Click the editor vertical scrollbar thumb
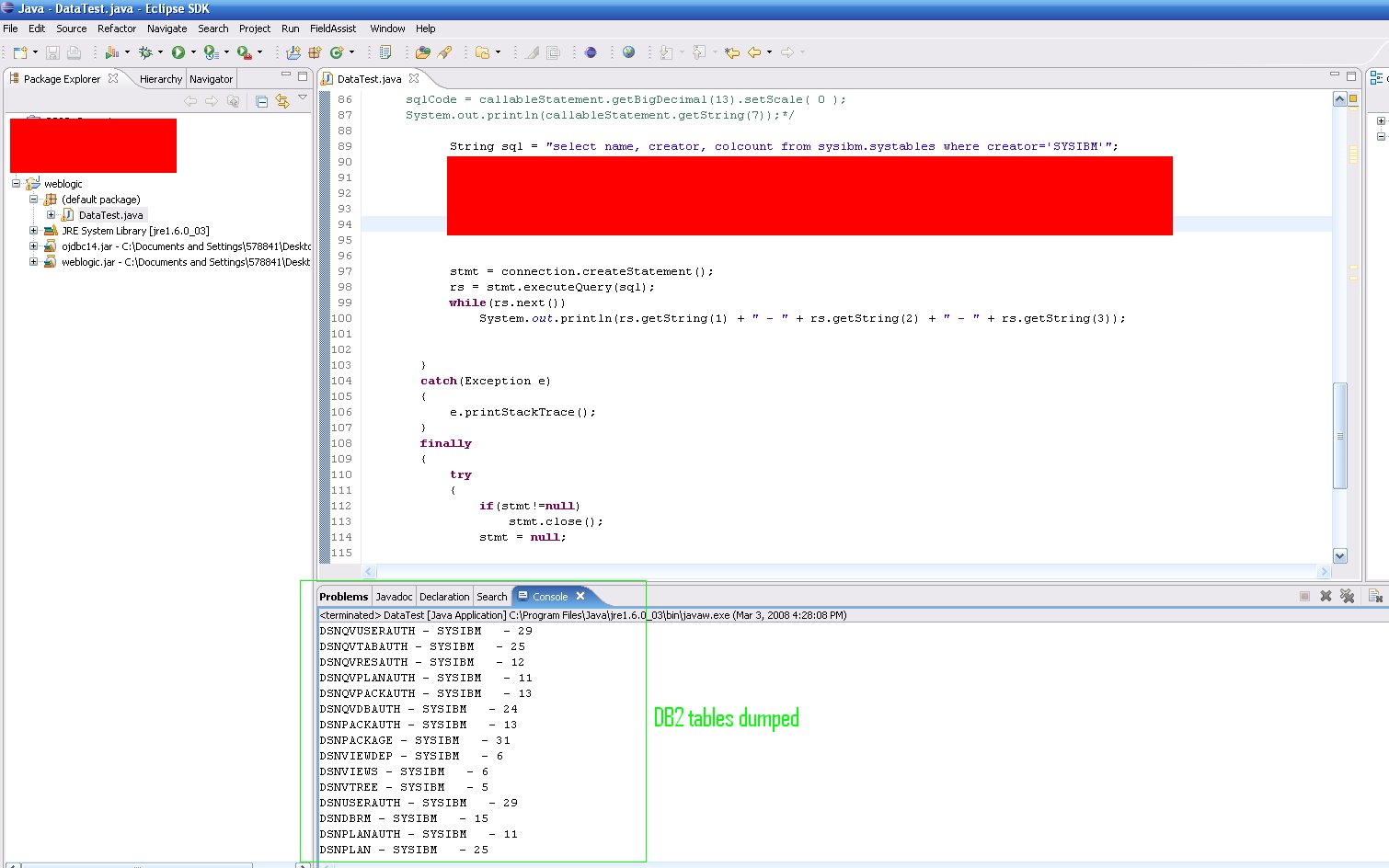The height and width of the screenshot is (868, 1389). (1339, 436)
